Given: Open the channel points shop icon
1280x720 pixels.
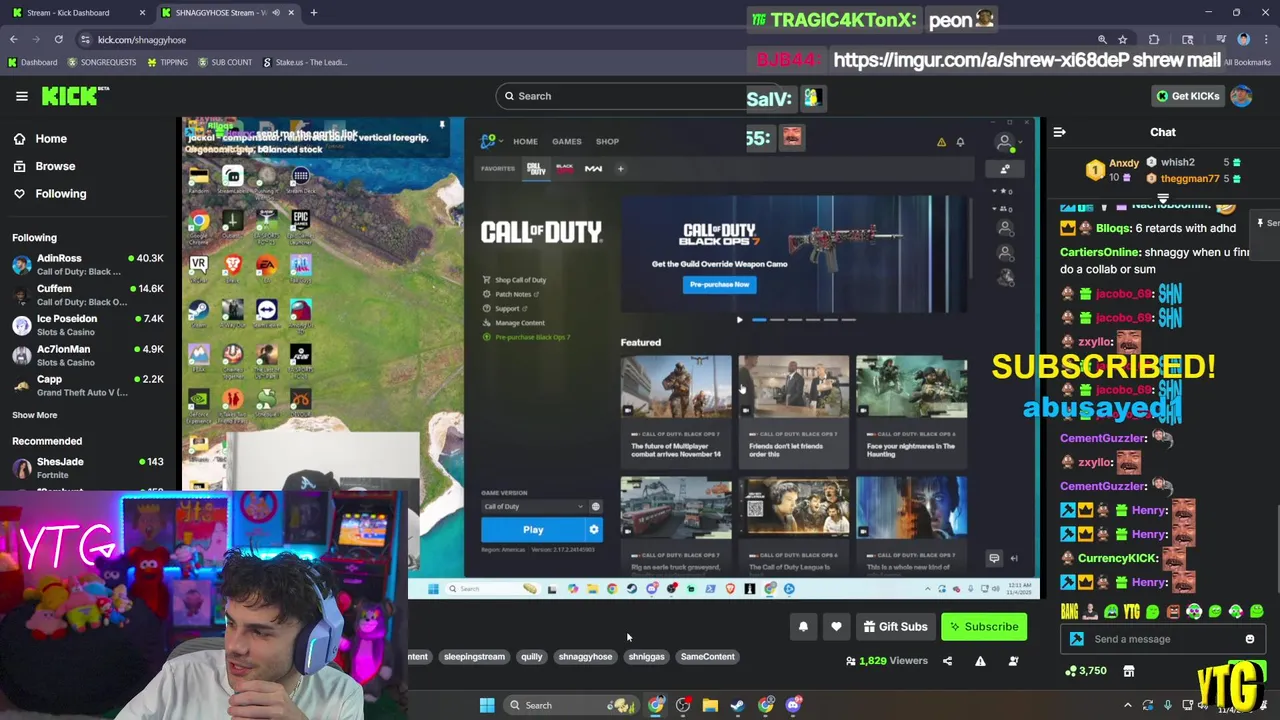Looking at the screenshot, I should (1129, 671).
